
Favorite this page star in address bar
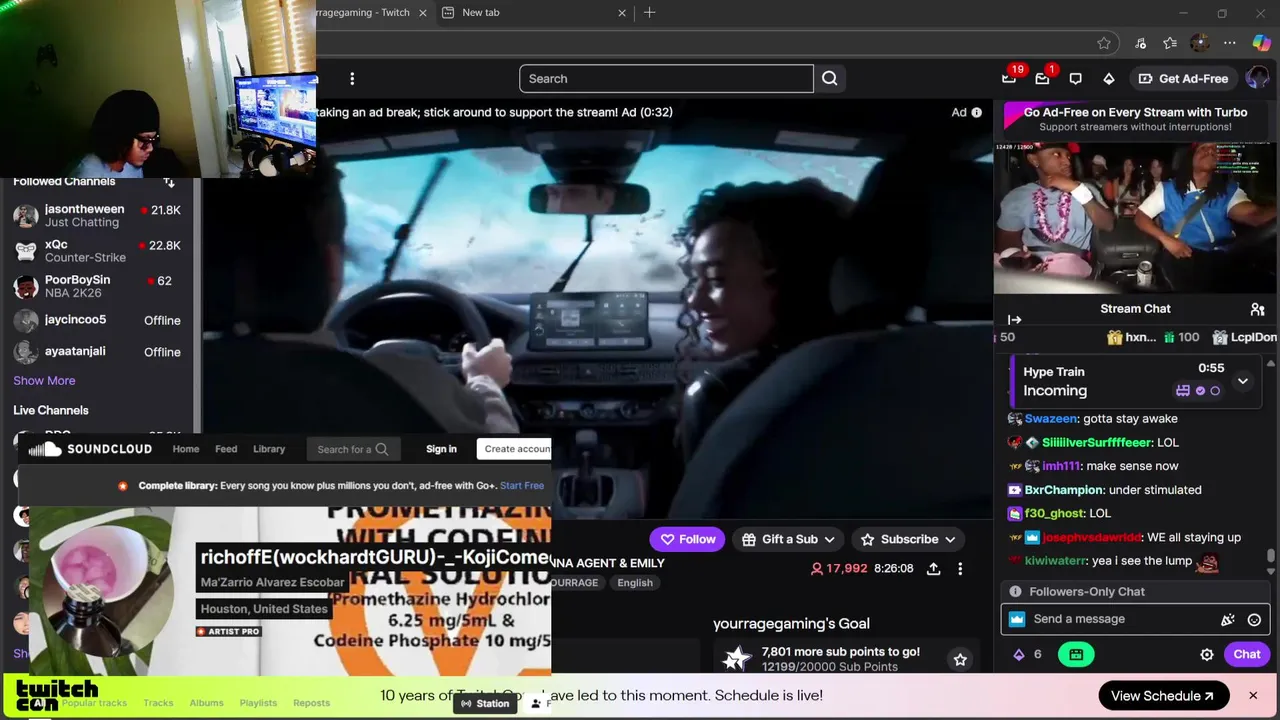[x=1104, y=43]
